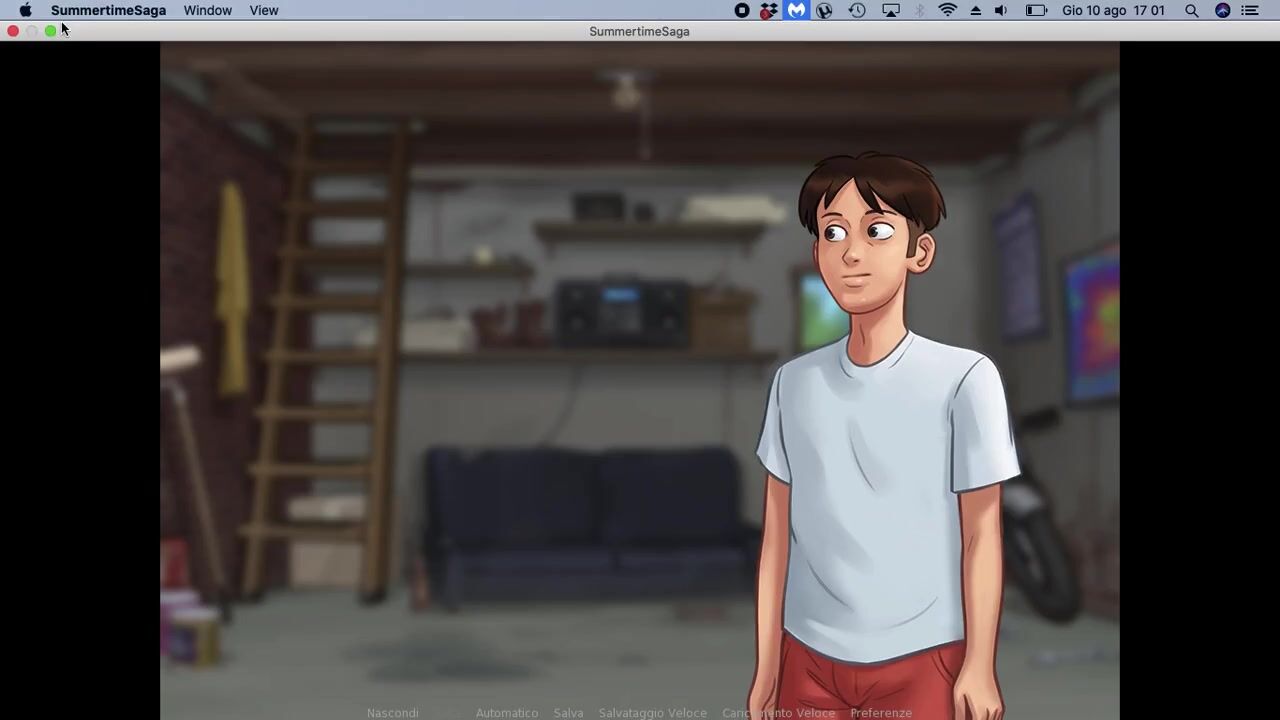Click the uTorrent menu bar icon
The height and width of the screenshot is (720, 1280).
(824, 10)
